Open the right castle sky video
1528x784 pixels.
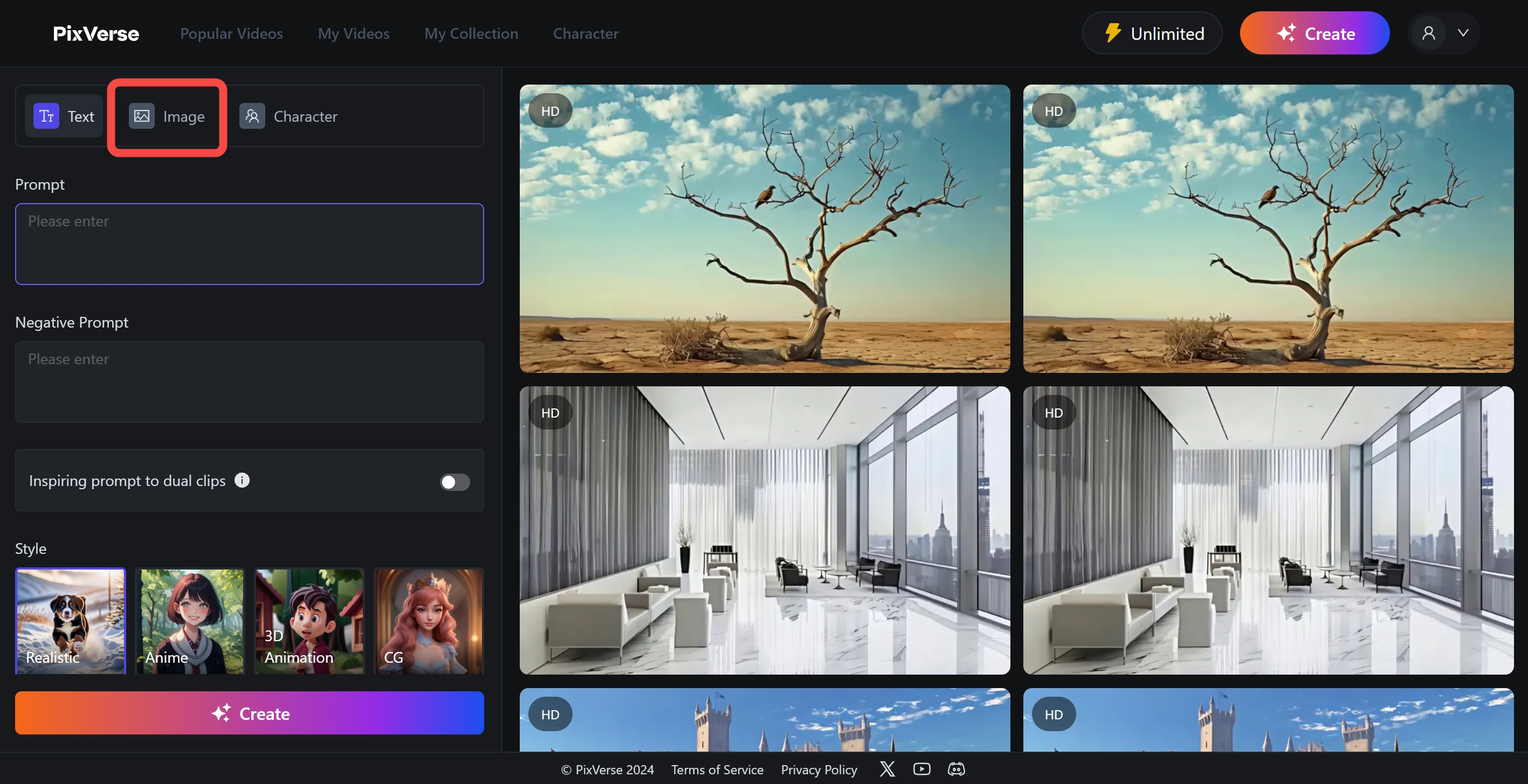pyautogui.click(x=1268, y=720)
